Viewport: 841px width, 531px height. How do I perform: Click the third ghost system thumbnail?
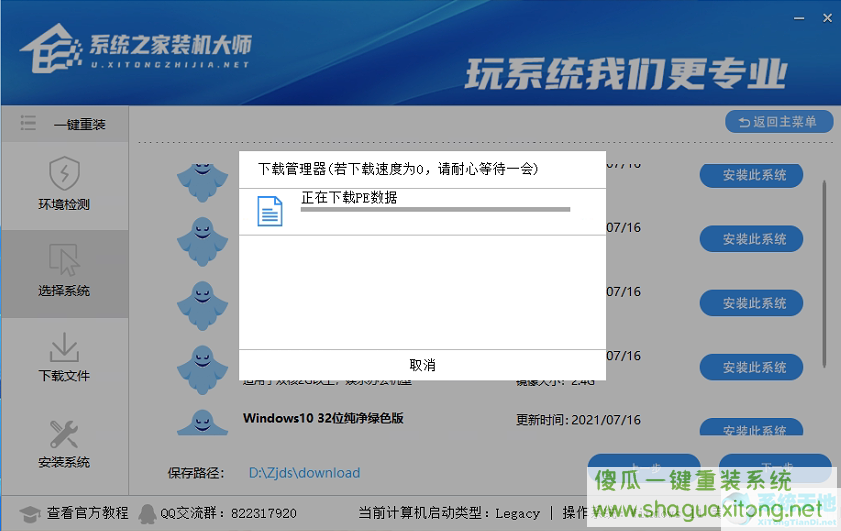[x=202, y=306]
